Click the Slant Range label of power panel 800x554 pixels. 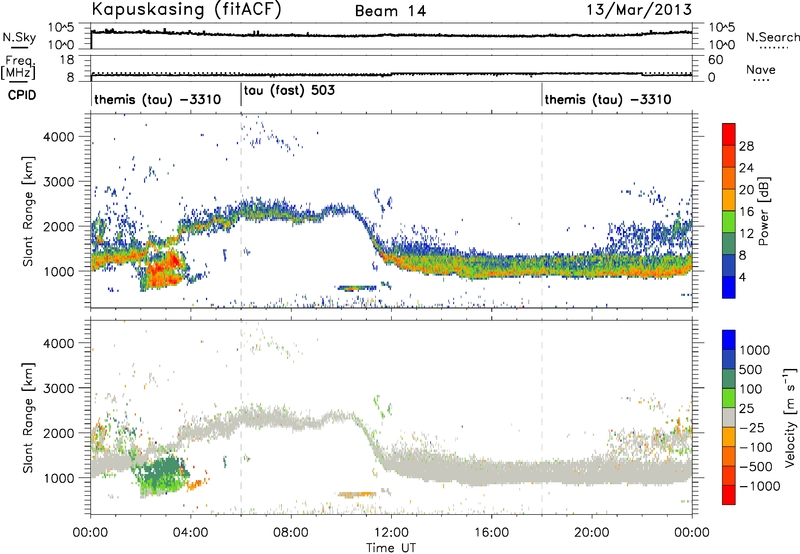(x=28, y=211)
